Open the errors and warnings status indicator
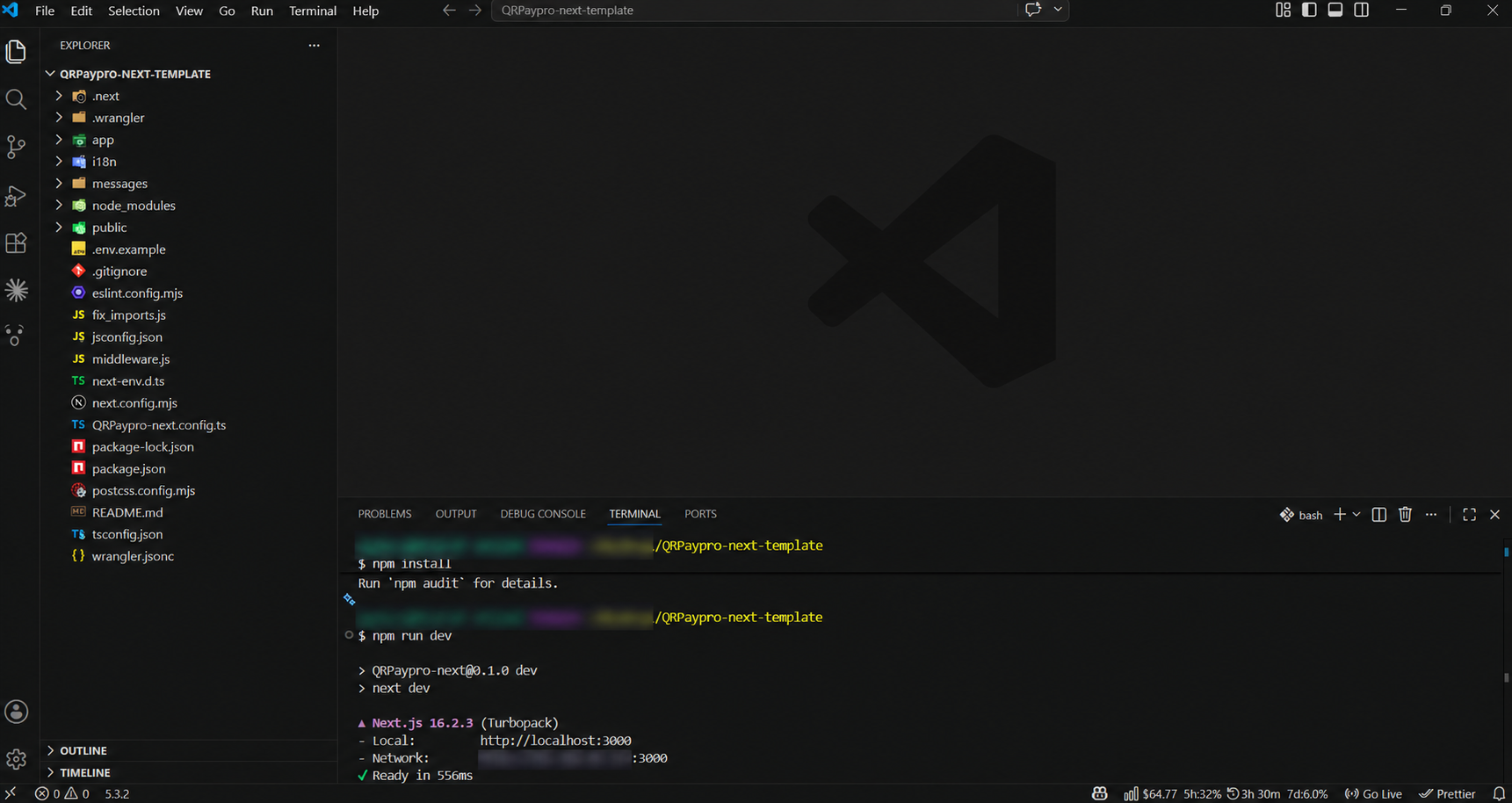 62,793
